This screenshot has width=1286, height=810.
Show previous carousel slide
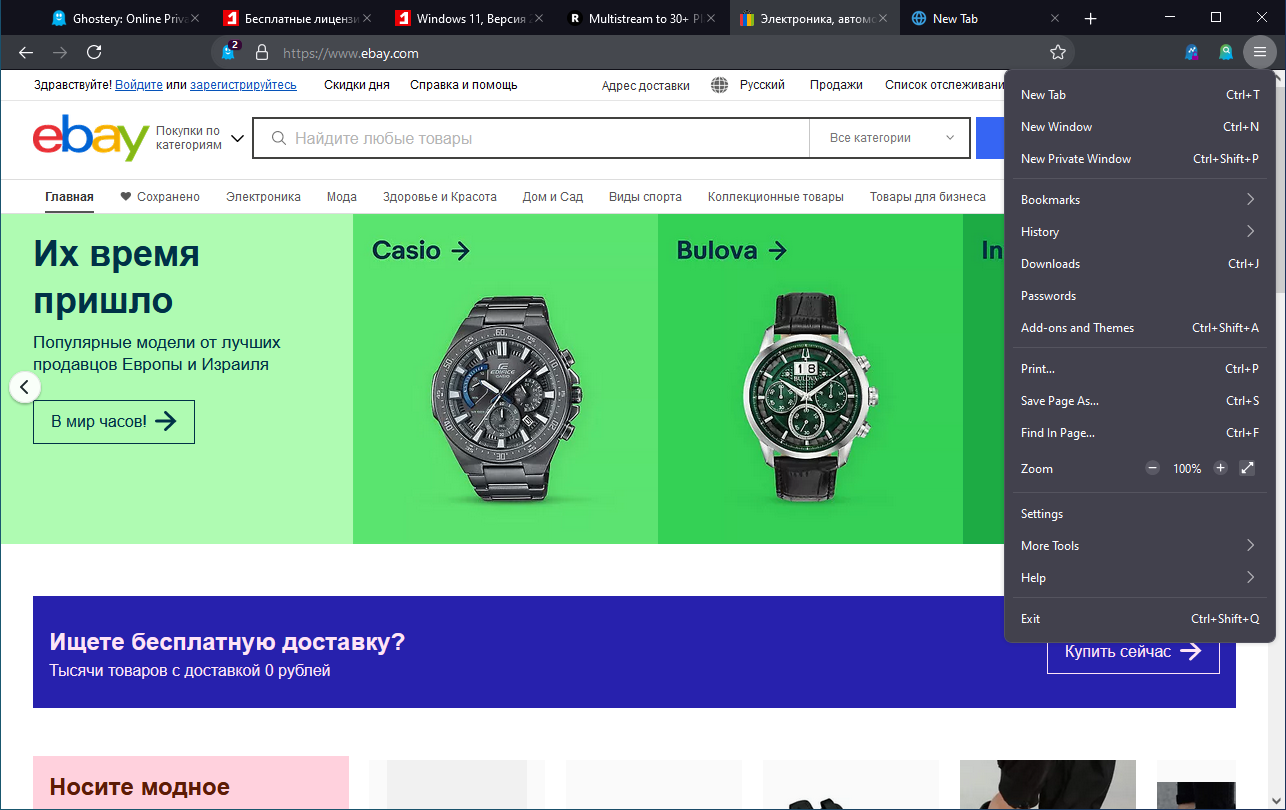(25, 387)
